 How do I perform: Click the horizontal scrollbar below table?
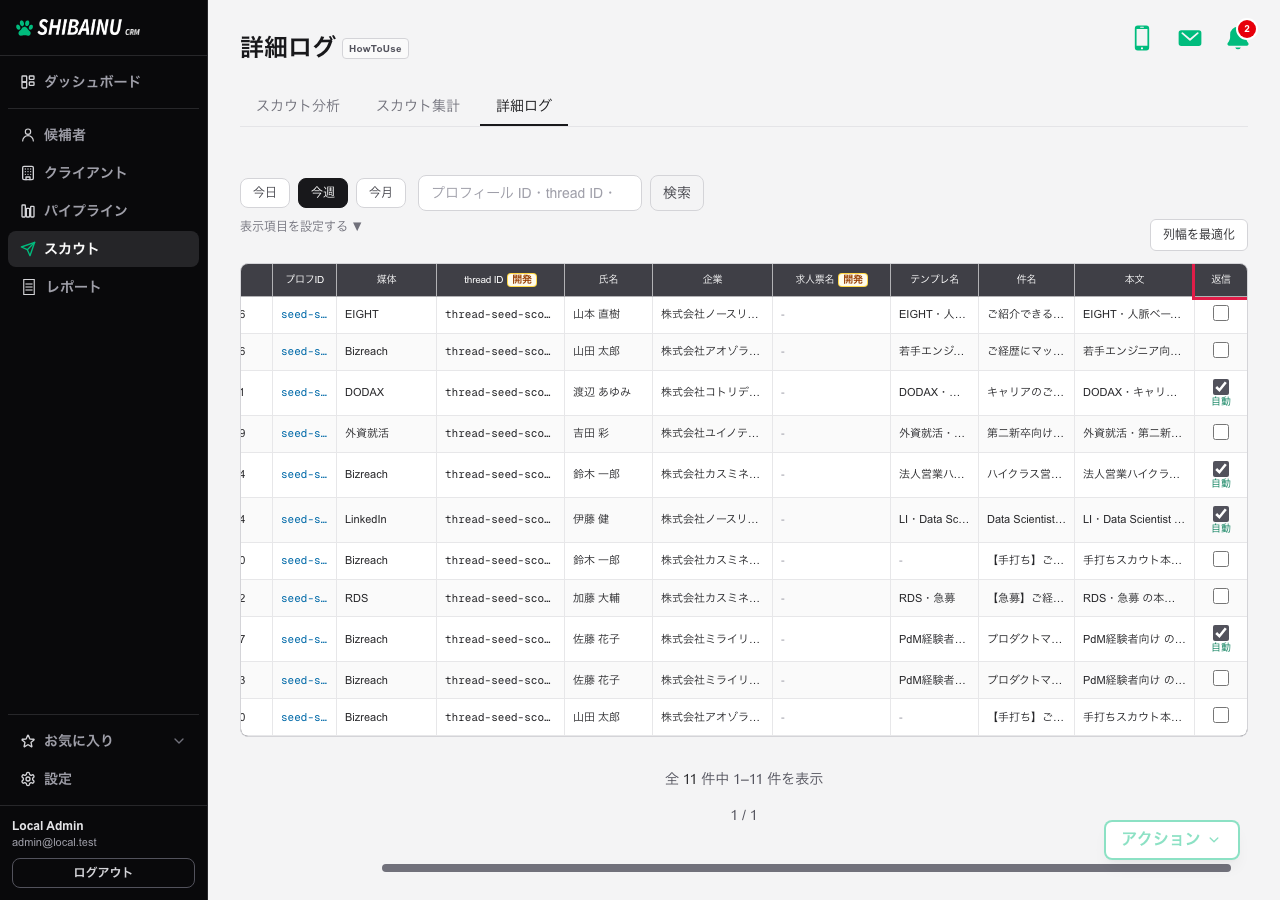(x=806, y=868)
